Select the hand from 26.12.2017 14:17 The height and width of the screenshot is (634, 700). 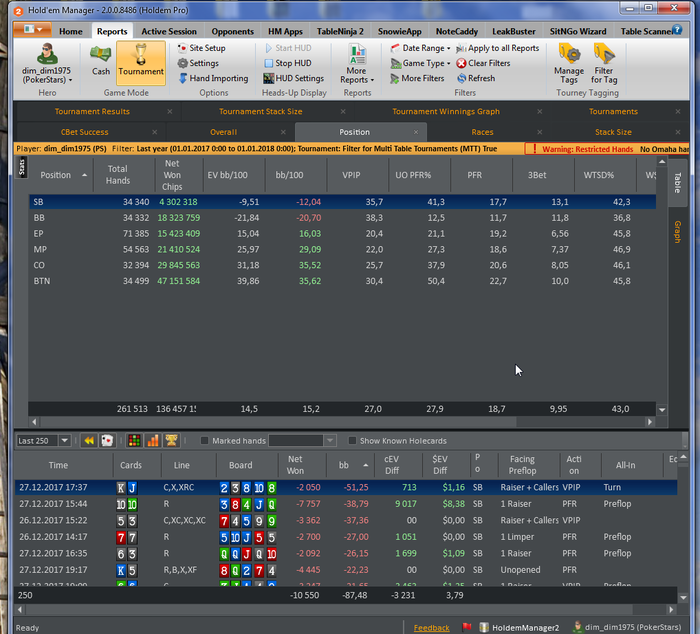coord(346,537)
